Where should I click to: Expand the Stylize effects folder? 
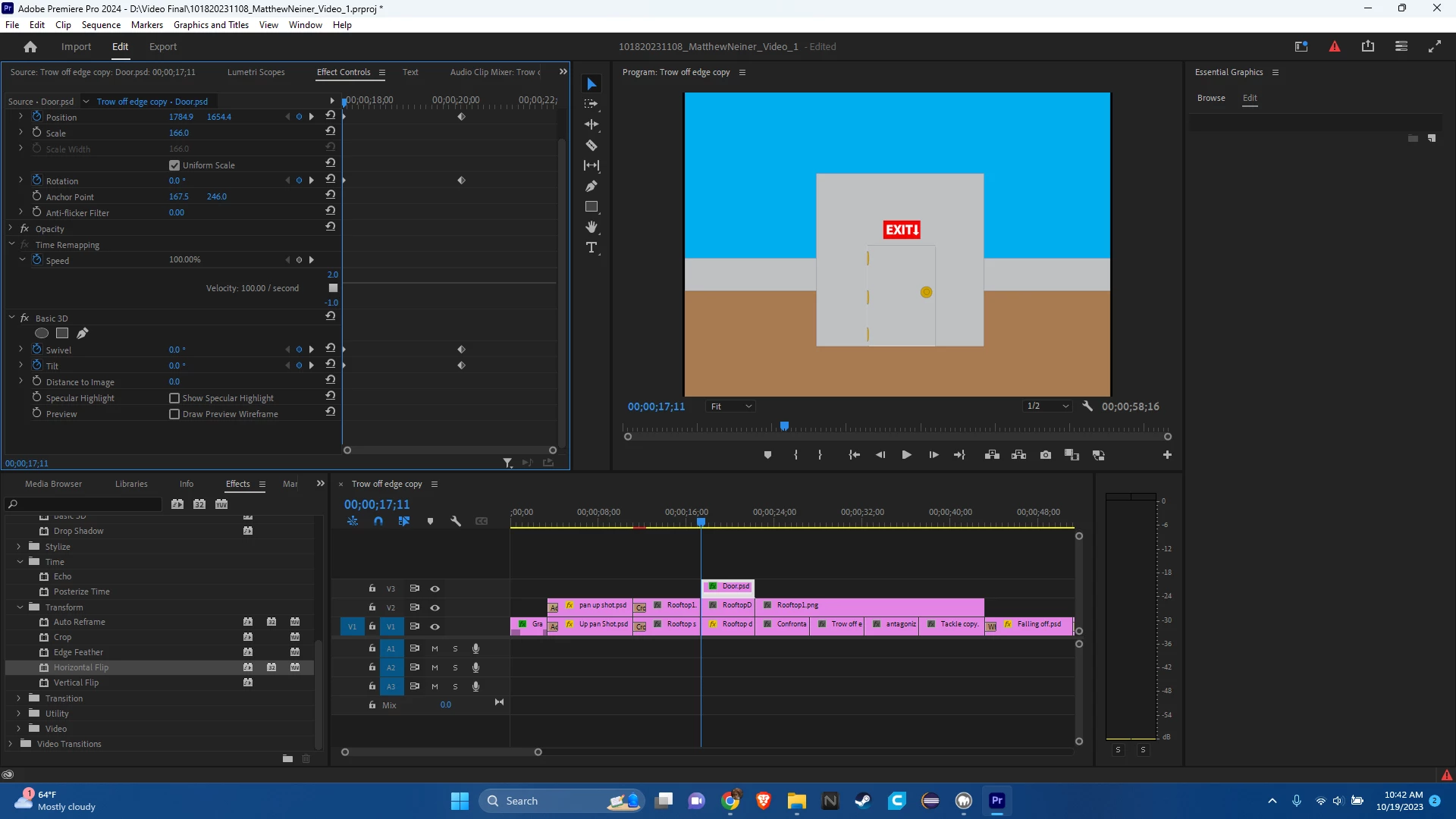[x=19, y=547]
